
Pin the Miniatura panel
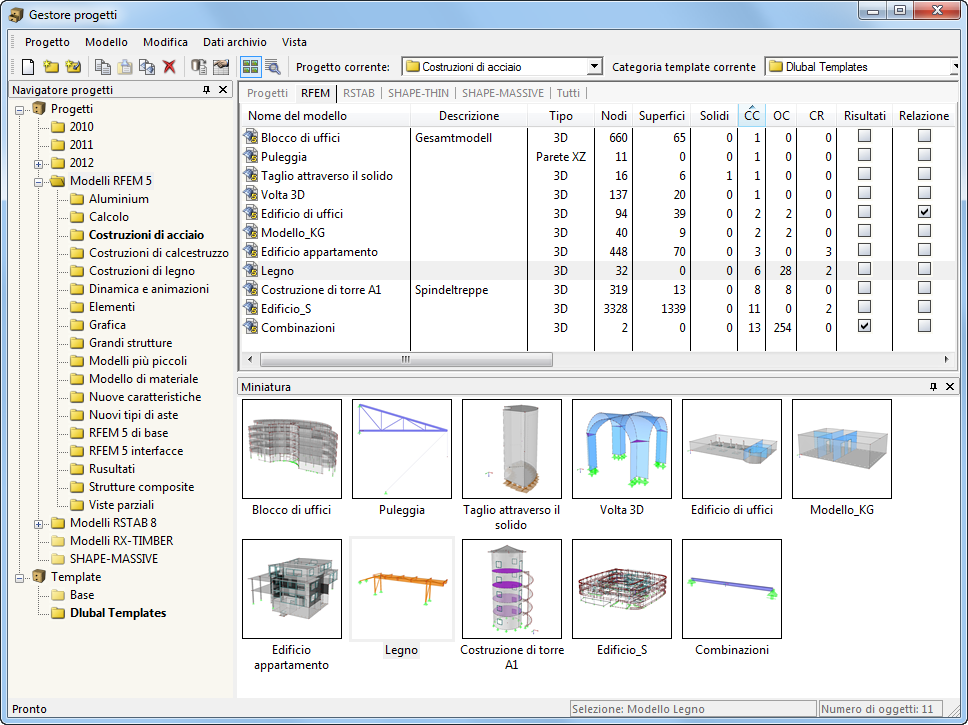(x=933, y=387)
